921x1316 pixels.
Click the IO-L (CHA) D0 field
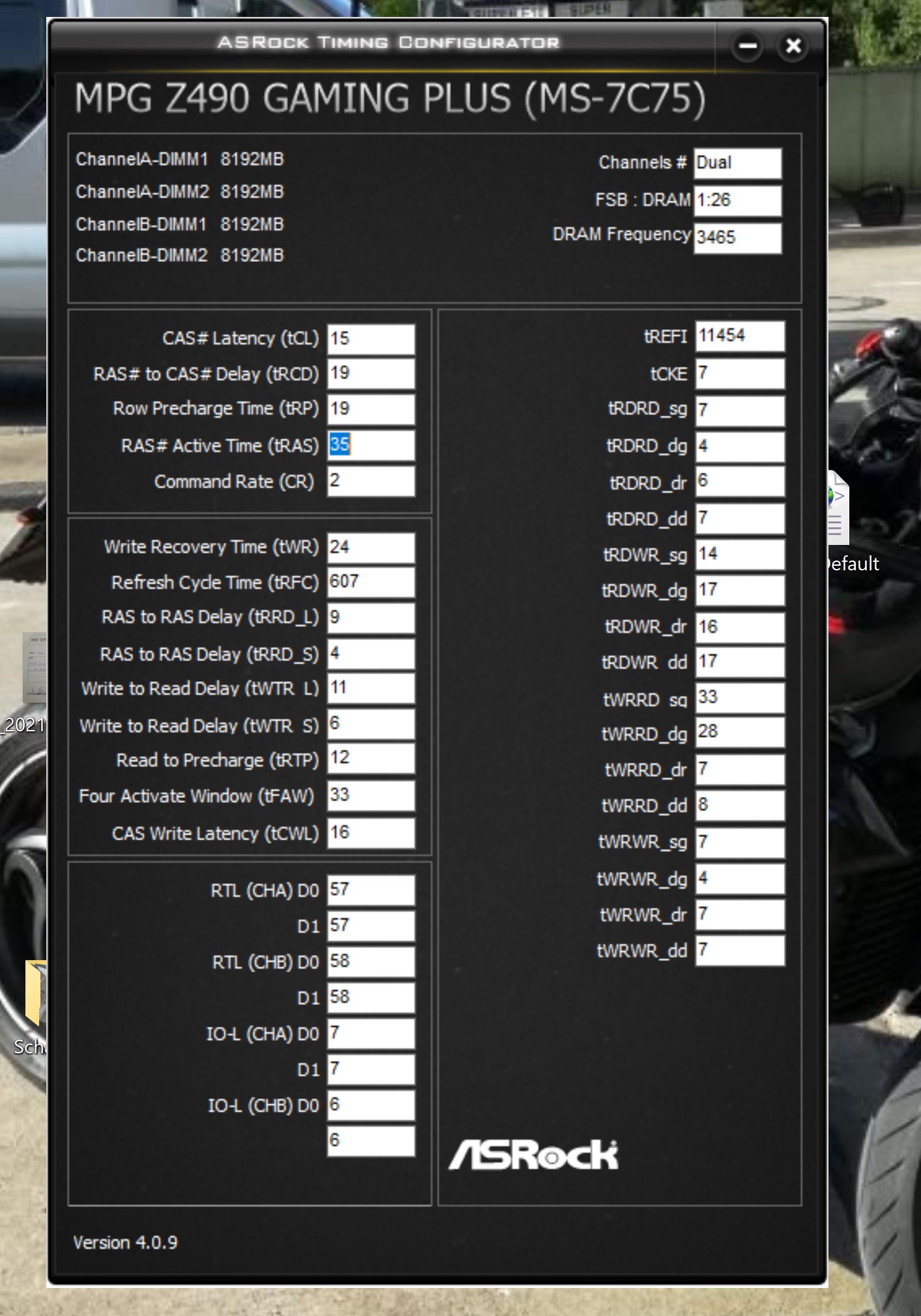pos(371,1034)
